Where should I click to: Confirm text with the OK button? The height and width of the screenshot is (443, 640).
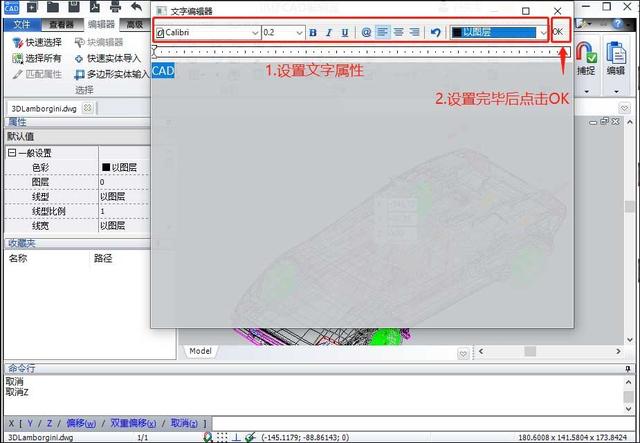tap(558, 32)
